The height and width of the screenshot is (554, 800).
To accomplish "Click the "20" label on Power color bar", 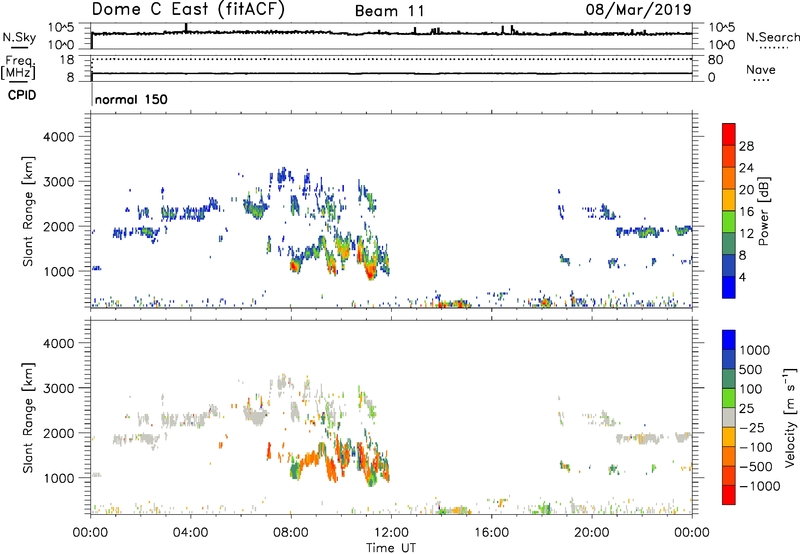I will point(746,190).
